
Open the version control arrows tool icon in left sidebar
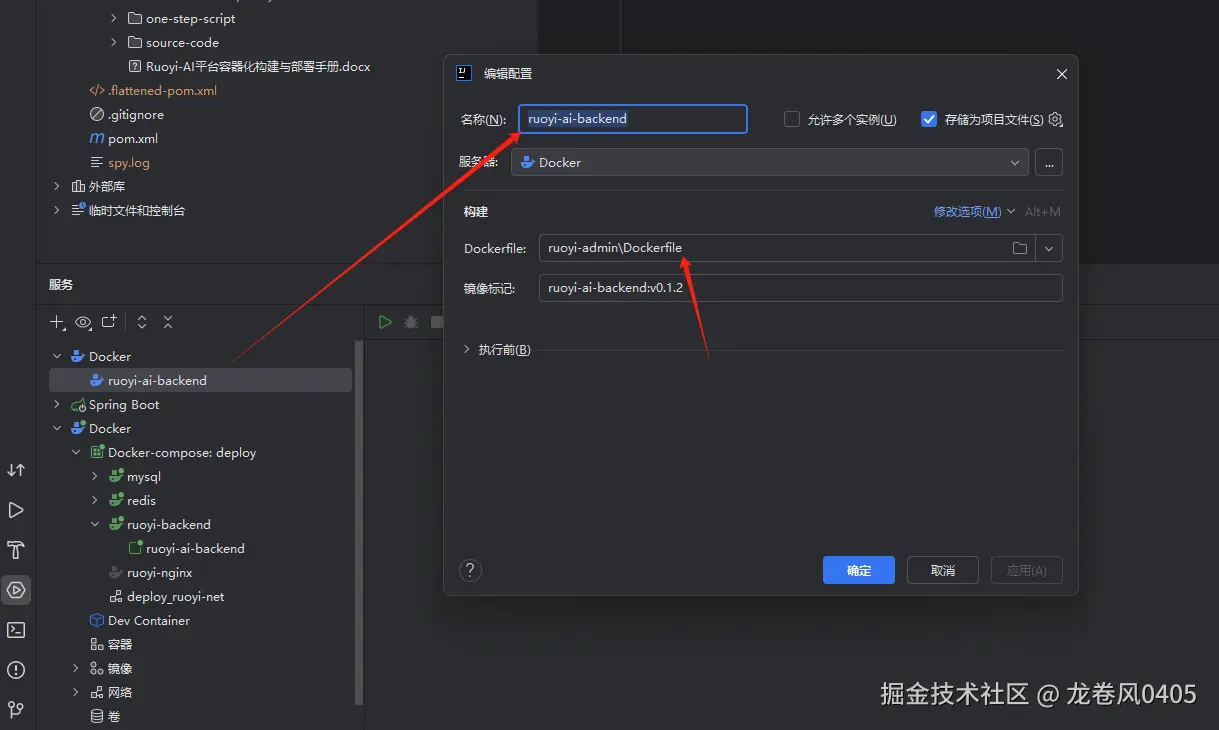(16, 470)
